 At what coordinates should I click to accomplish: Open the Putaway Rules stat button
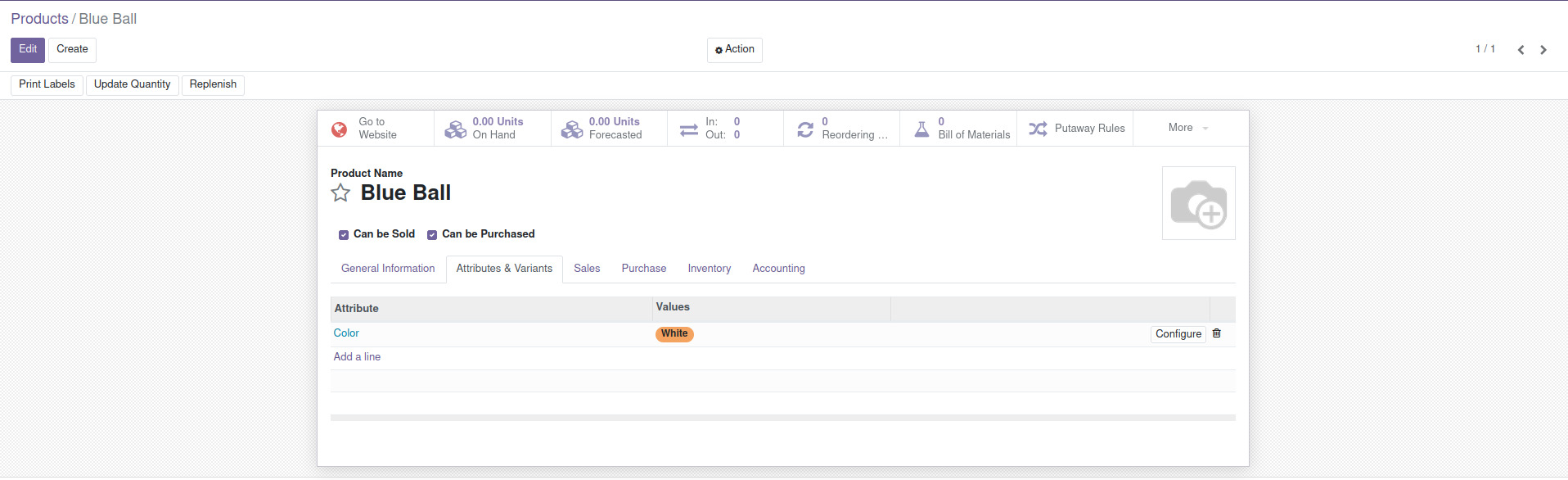(1075, 129)
